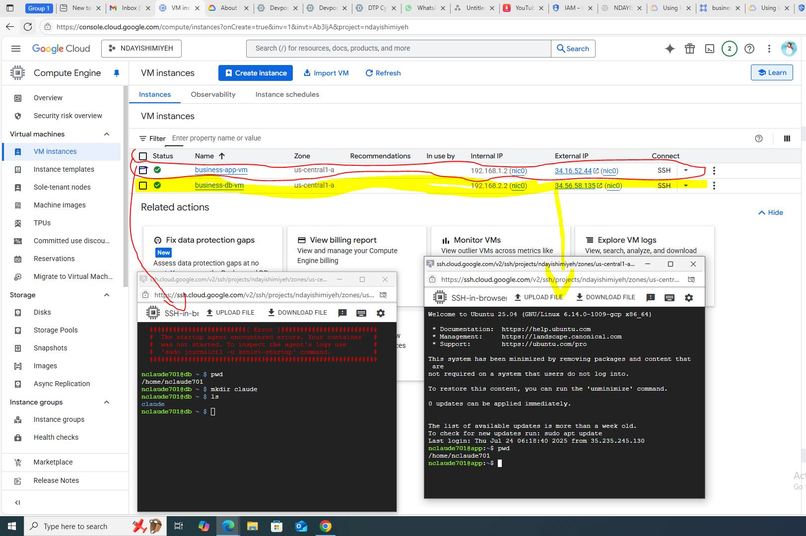Open Chrome from the taskbar
Screen dimensions: 806x536
tap(325, 526)
